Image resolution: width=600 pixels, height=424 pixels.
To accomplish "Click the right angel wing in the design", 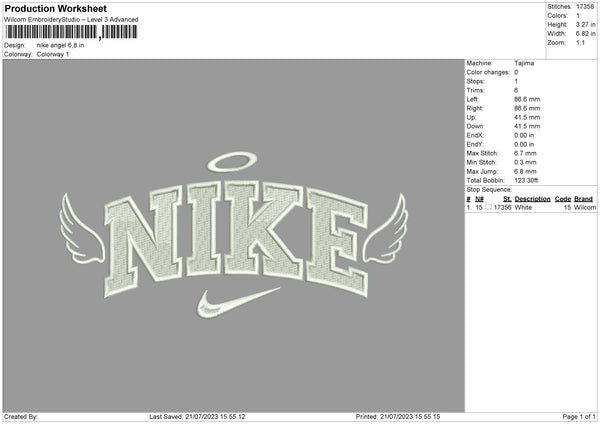I will pos(385,229).
